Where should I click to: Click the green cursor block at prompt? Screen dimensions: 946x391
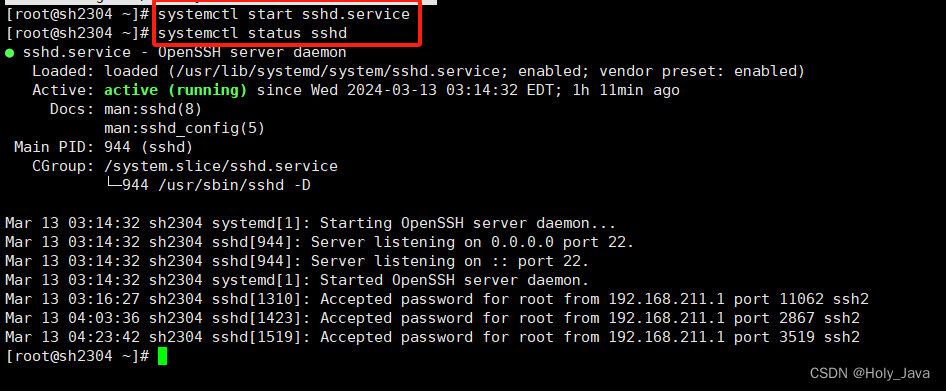[x=162, y=356]
